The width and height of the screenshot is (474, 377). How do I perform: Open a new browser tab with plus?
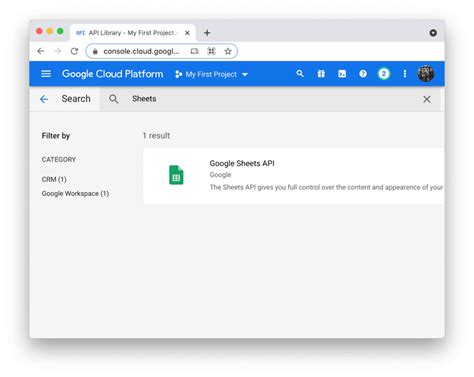pyautogui.click(x=207, y=33)
